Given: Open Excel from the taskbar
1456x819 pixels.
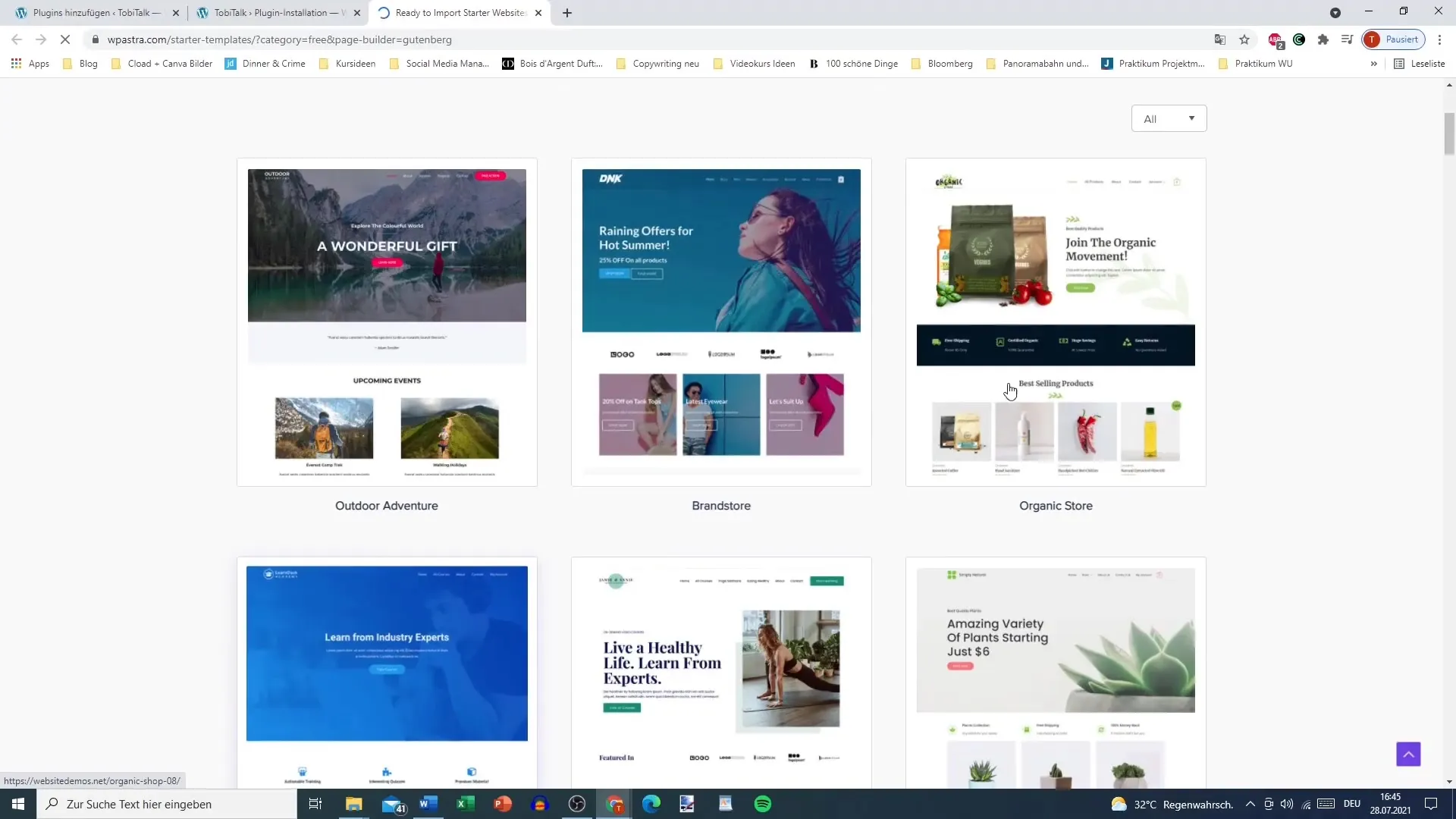Looking at the screenshot, I should pyautogui.click(x=466, y=804).
